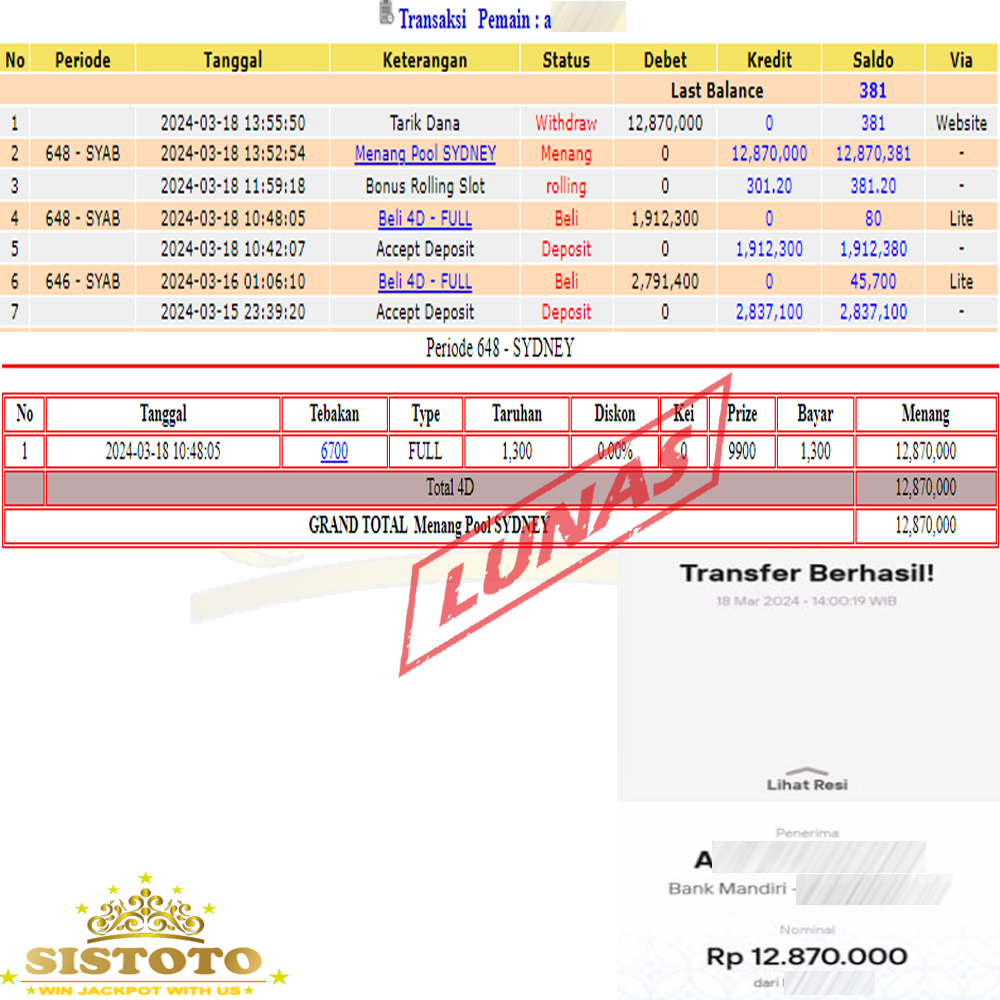Click the Saldo column header
The width and height of the screenshot is (1000, 1000).
click(872, 60)
